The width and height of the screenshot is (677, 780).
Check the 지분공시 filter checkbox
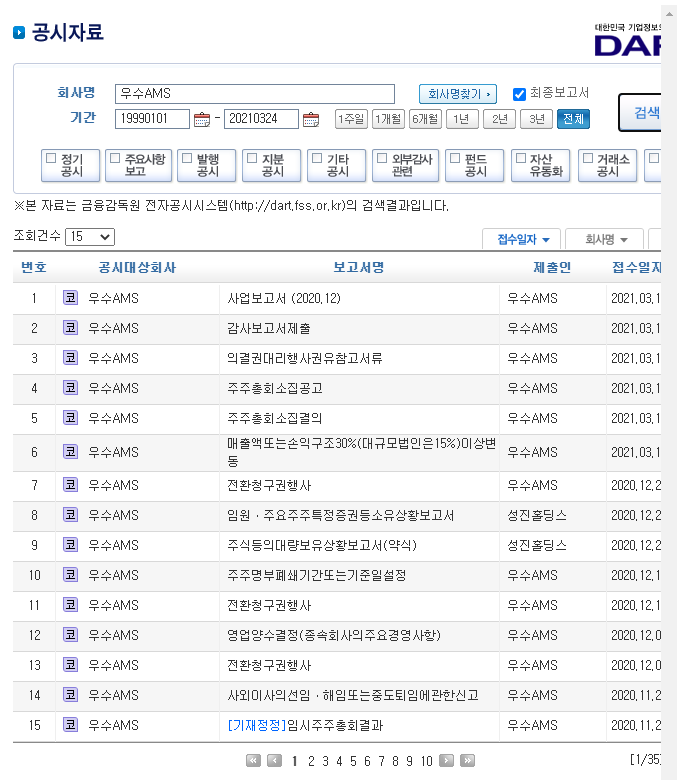point(252,158)
